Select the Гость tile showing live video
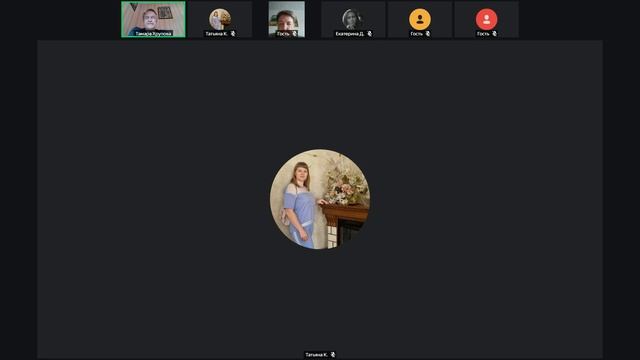Viewport: 640px width, 360px height. pos(287,19)
